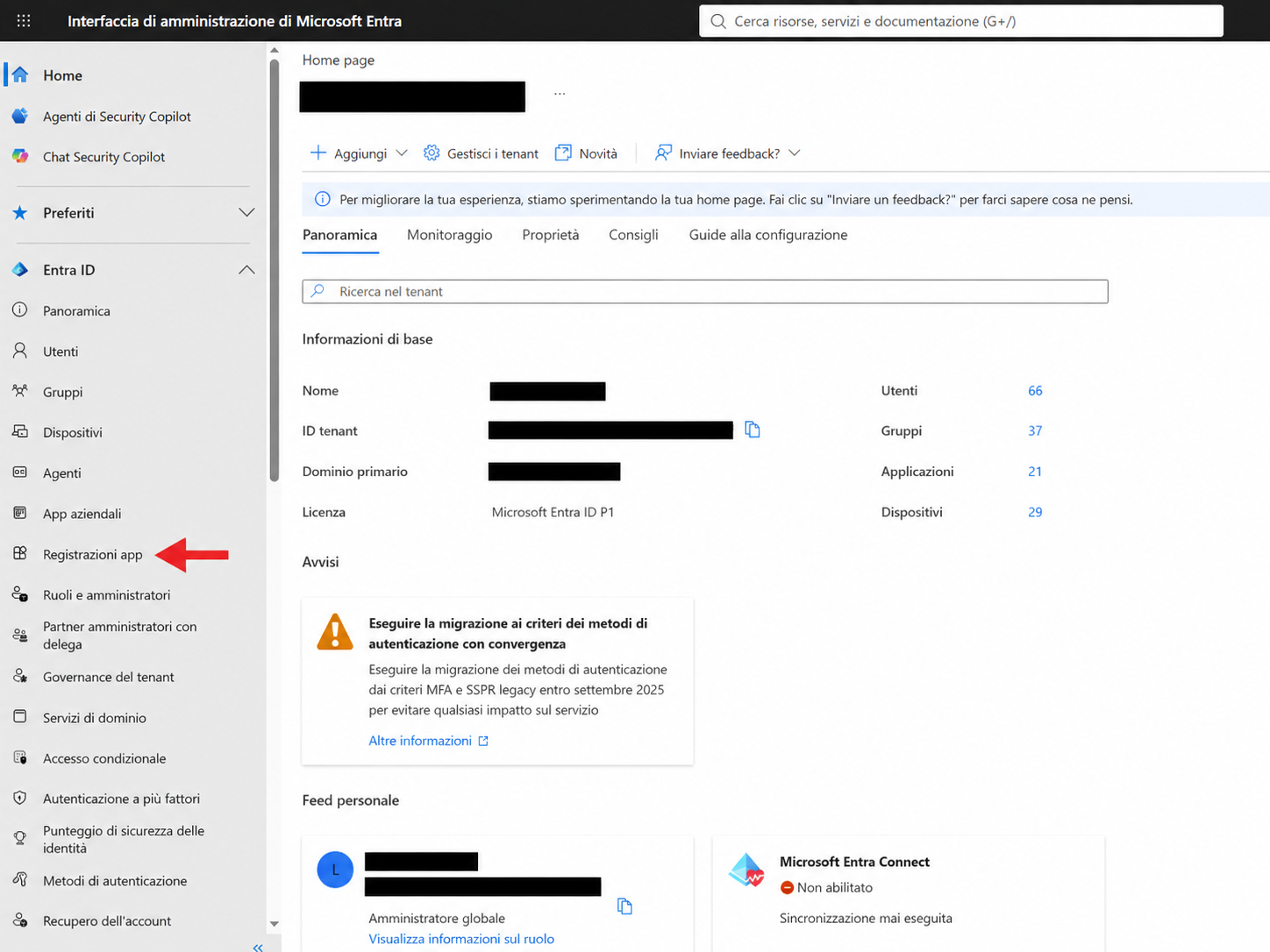Viewport: 1270px width, 952px height.
Task: Click the Gruppi people icon
Action: pyautogui.click(x=20, y=391)
